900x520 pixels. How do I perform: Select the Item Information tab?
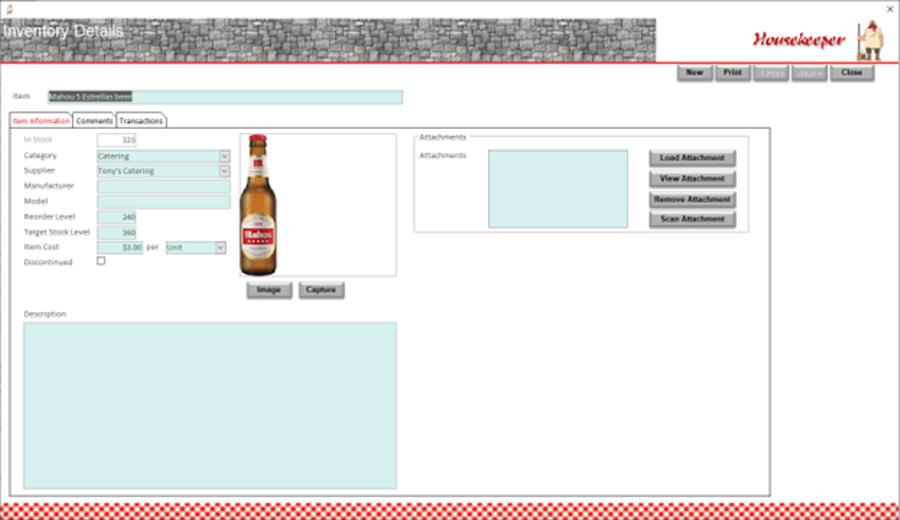pos(41,121)
